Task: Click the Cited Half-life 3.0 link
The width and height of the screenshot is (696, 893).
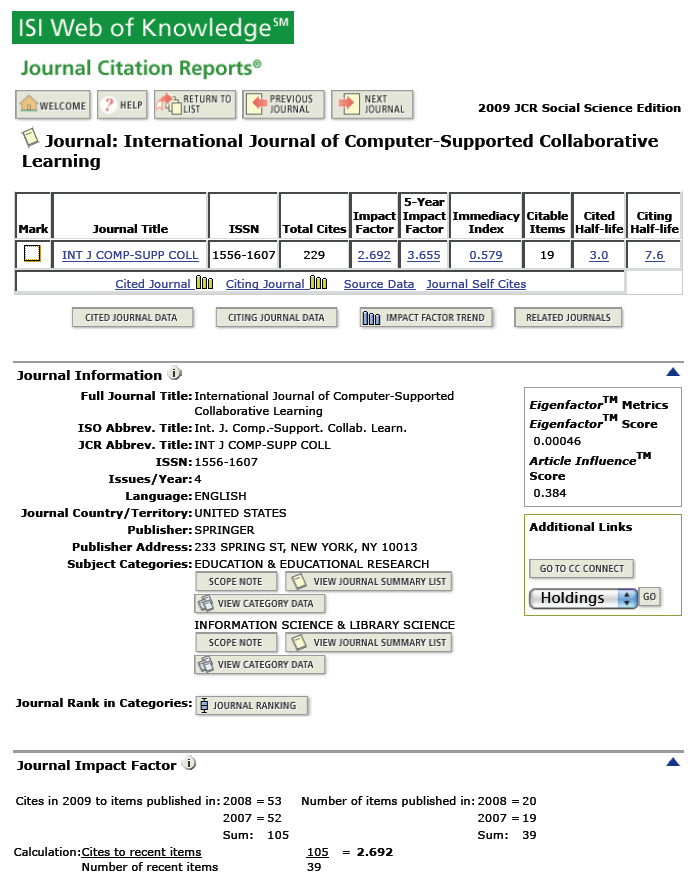Action: (x=599, y=255)
